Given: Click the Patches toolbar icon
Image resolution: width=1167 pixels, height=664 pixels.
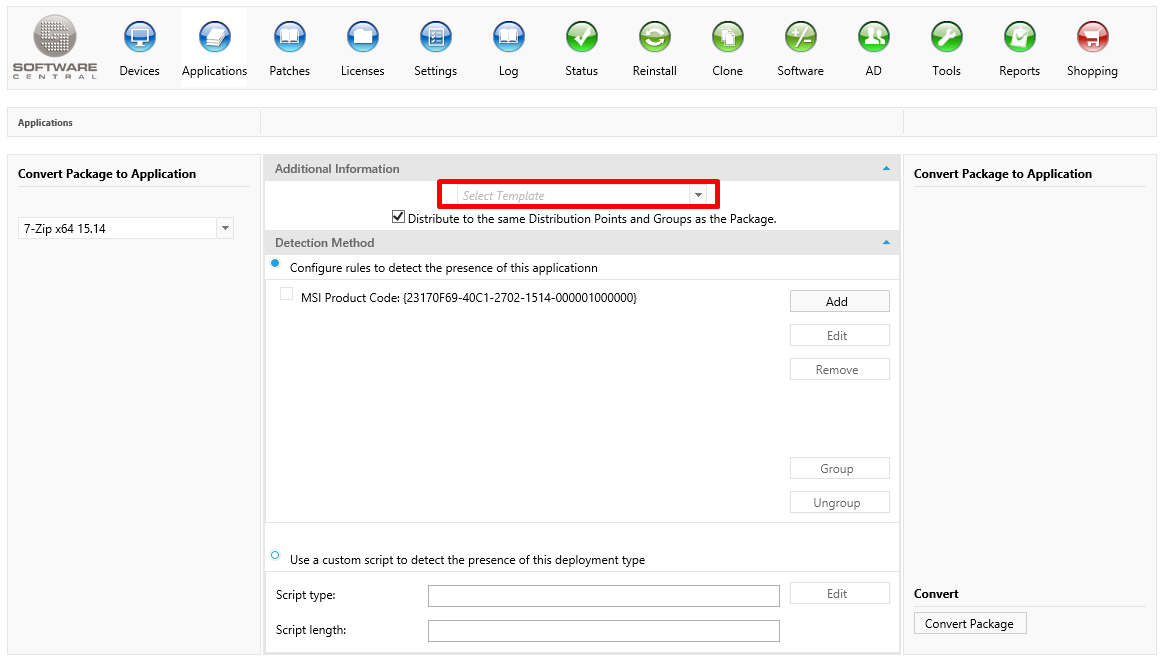Looking at the screenshot, I should pos(289,38).
